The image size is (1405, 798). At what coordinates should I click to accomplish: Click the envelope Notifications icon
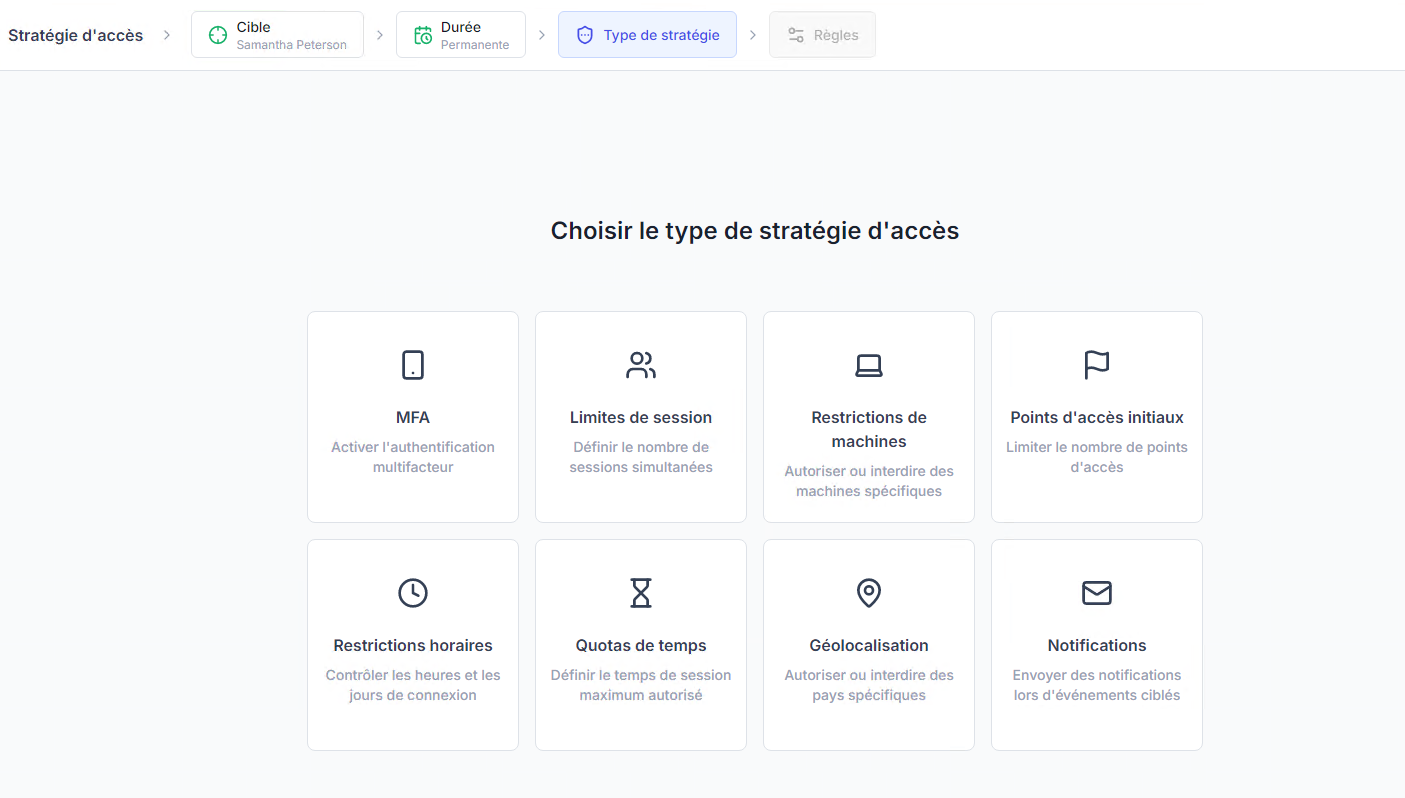(x=1097, y=593)
